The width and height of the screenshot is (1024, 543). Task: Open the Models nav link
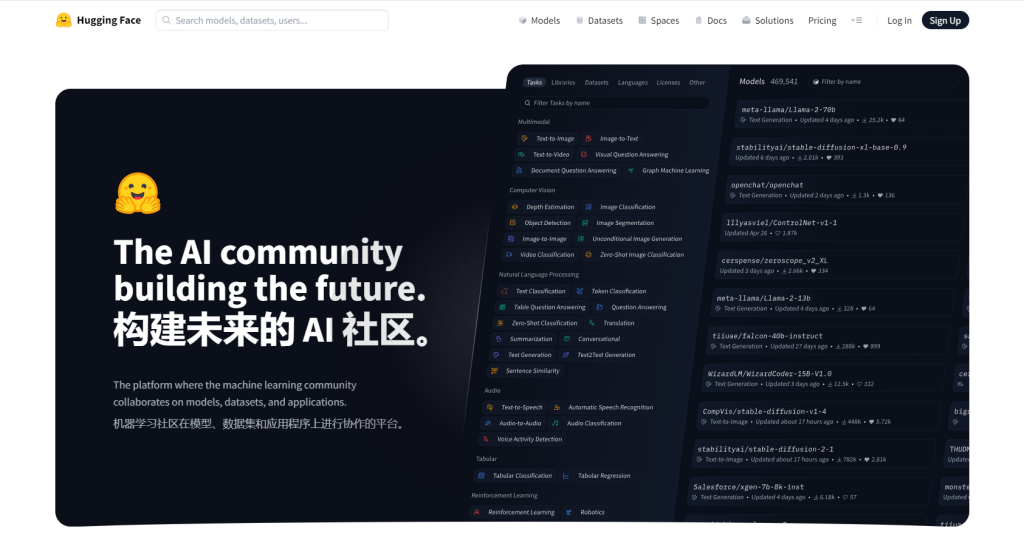[x=539, y=21]
